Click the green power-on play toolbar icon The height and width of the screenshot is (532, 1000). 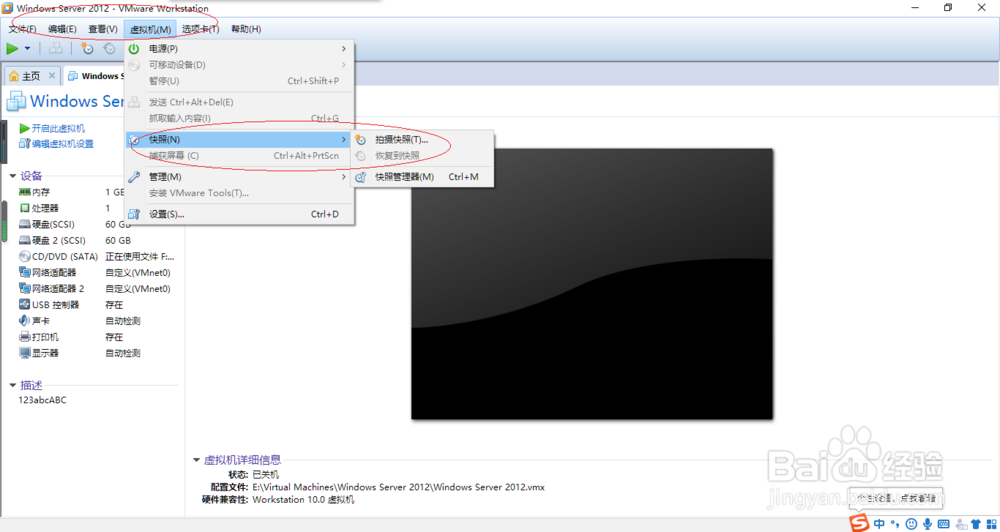[x=12, y=48]
